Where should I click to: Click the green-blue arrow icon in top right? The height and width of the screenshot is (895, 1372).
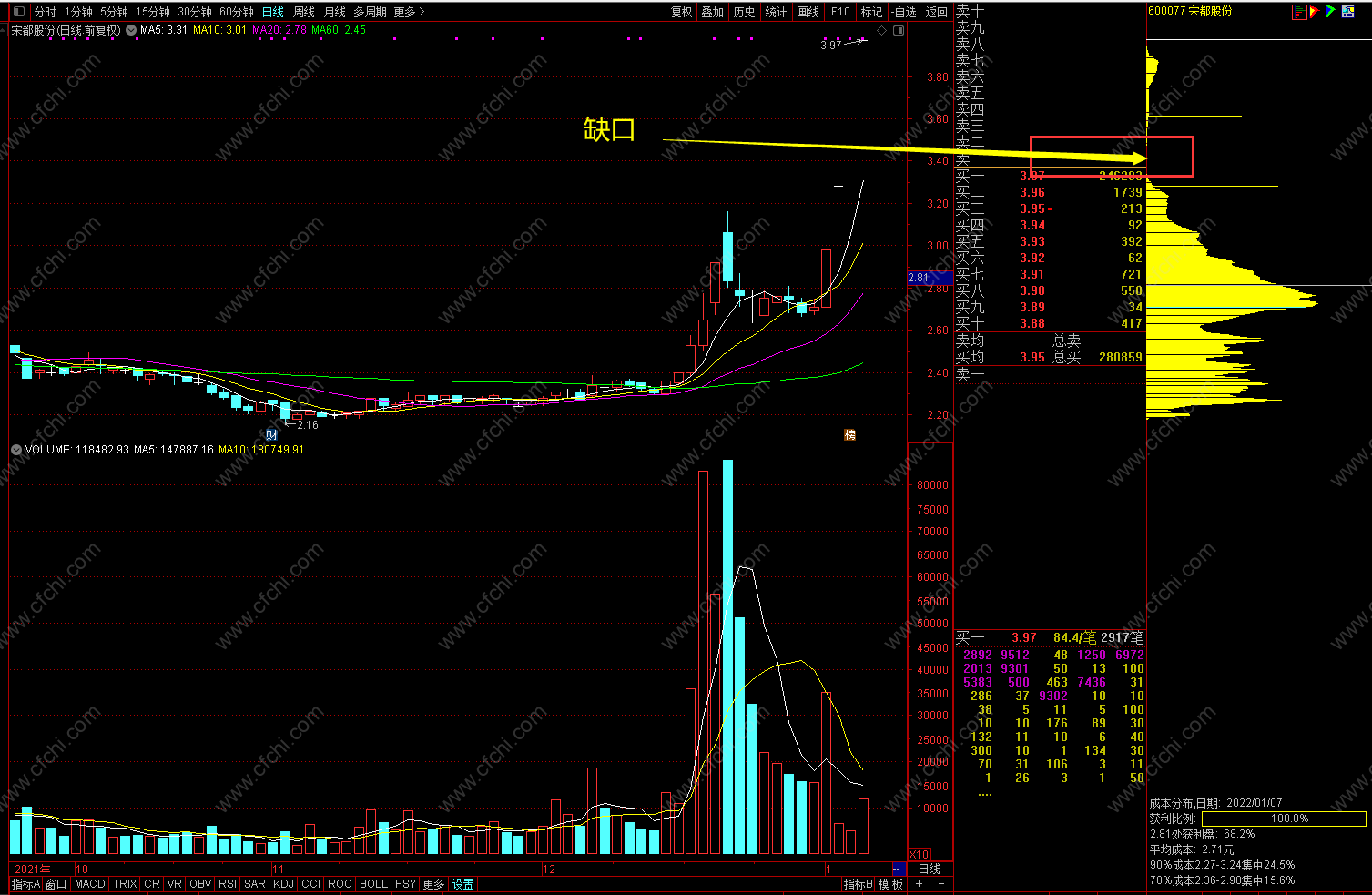[x=1331, y=12]
